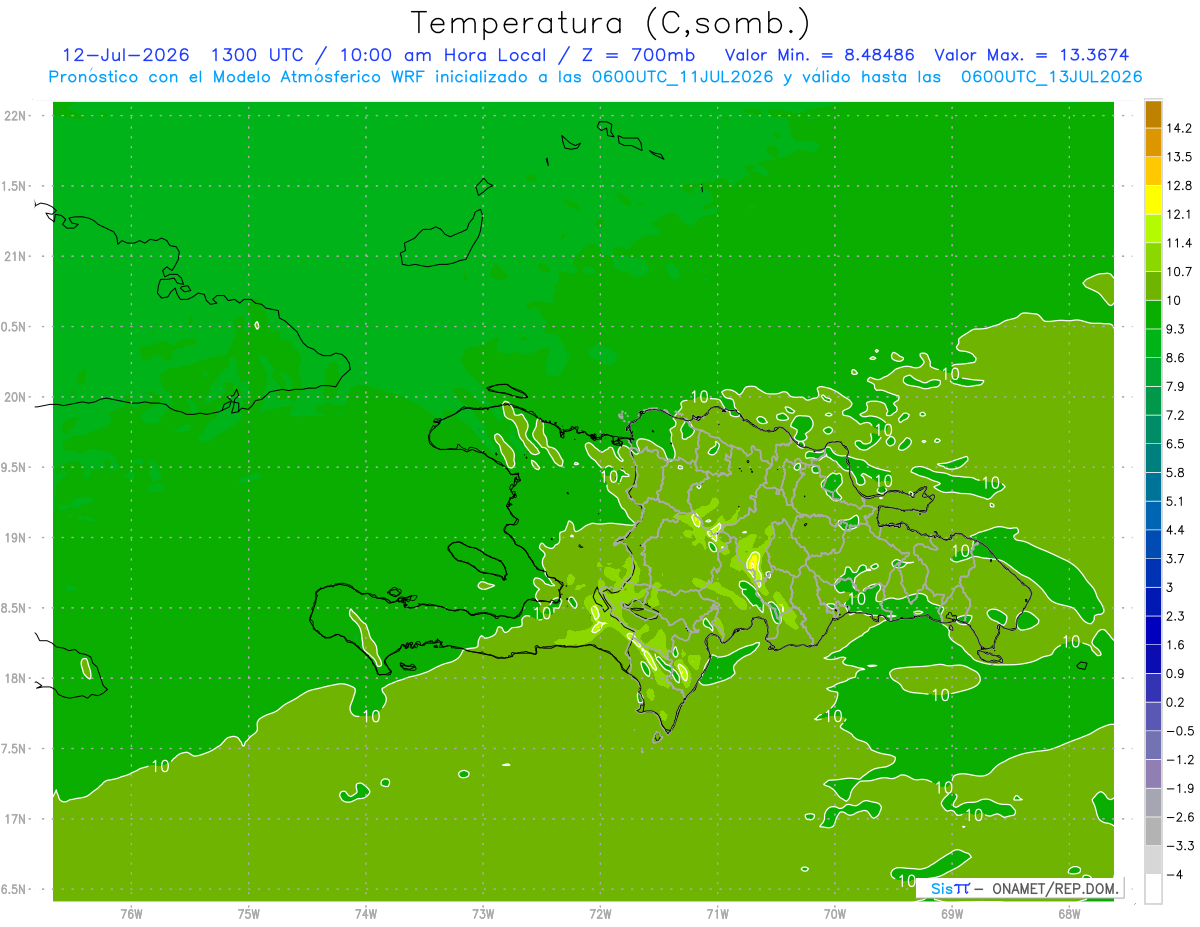The height and width of the screenshot is (927, 1200).
Task: Click the '2.3' legend value
Action: (x=1176, y=616)
